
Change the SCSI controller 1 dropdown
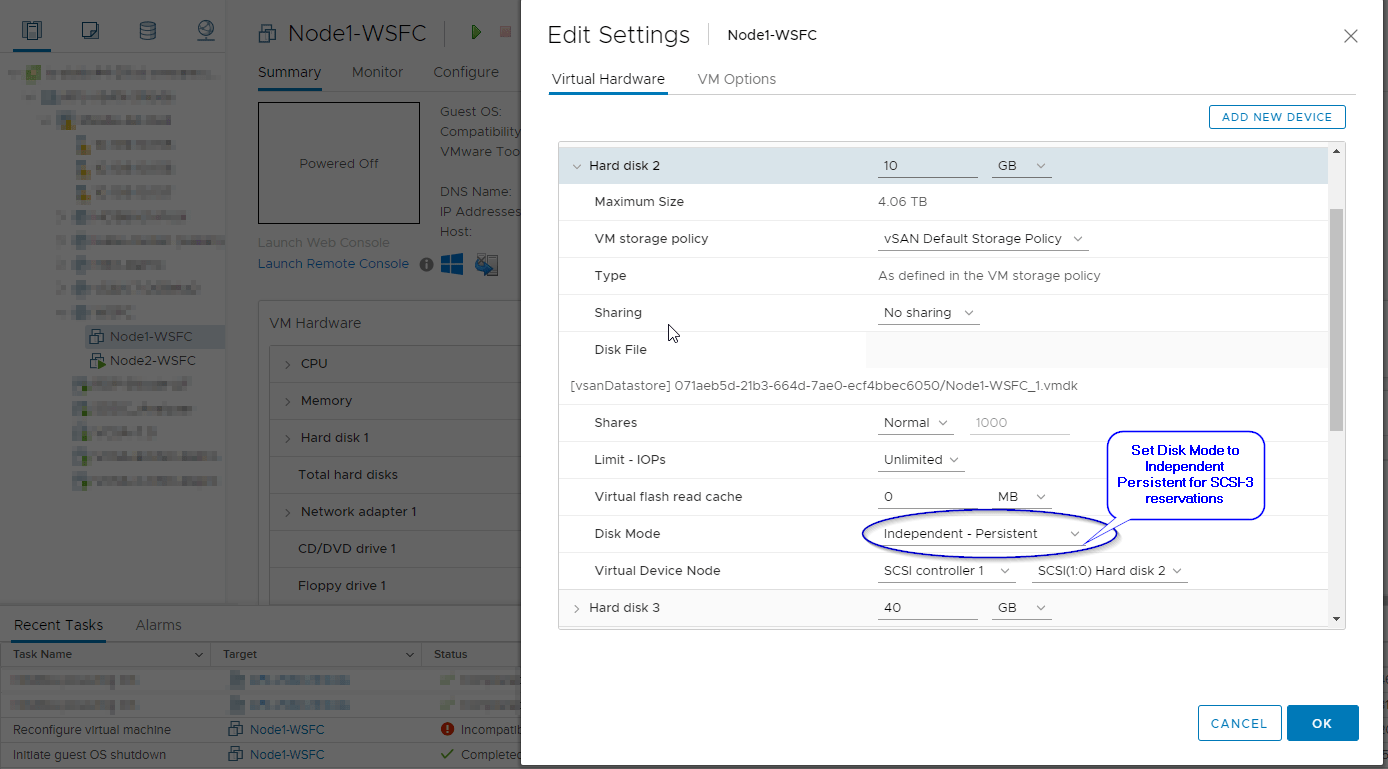point(948,571)
